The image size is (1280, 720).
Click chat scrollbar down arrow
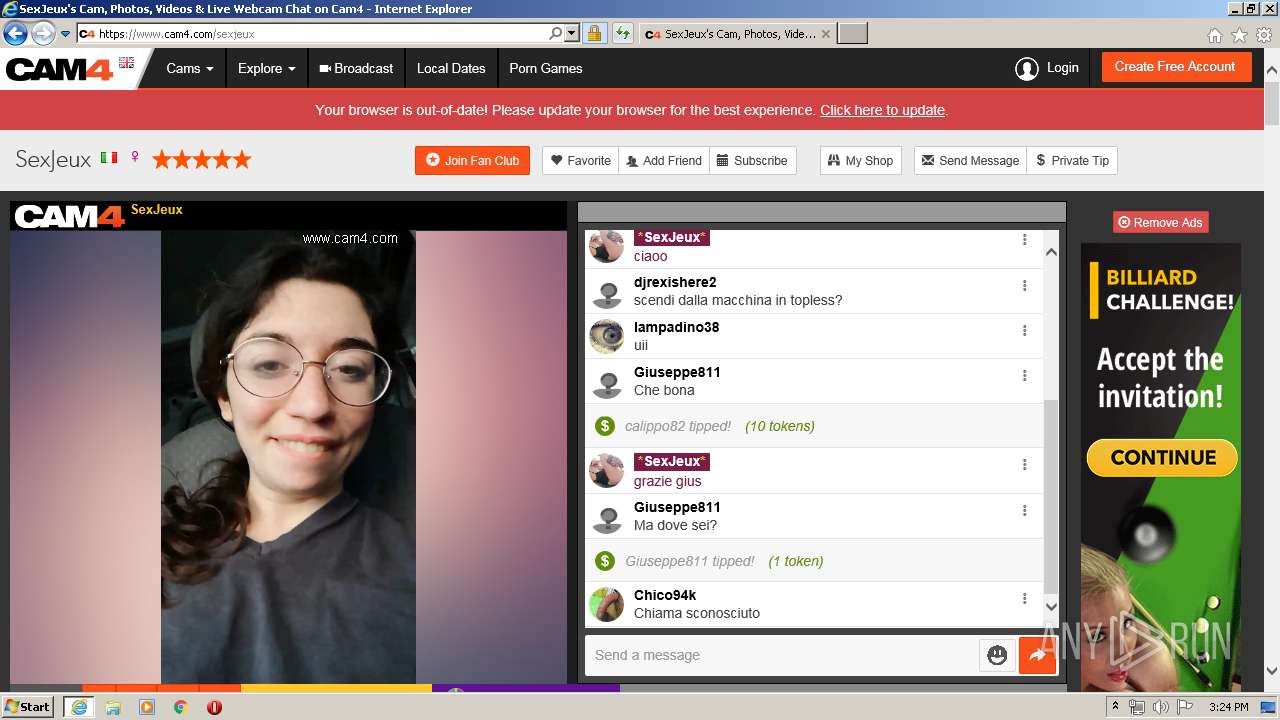click(1051, 606)
